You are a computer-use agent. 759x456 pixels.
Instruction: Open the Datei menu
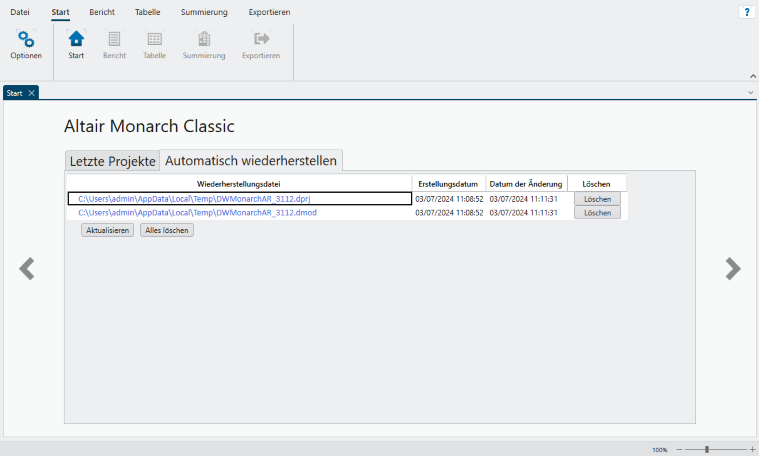[20, 12]
